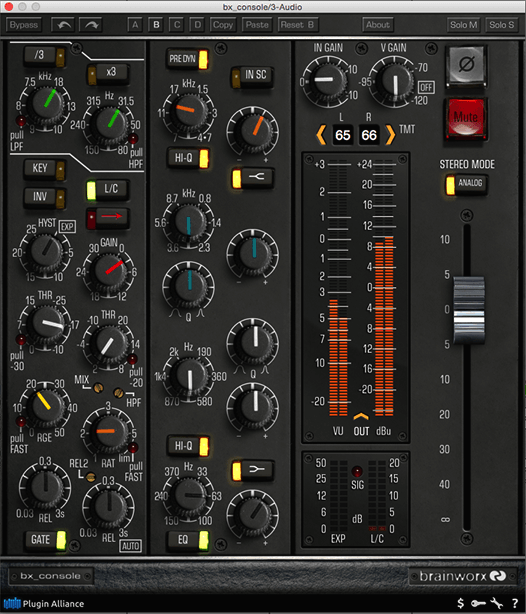Click the Paste button
Screen dimensions: 526x614
tap(257, 25)
